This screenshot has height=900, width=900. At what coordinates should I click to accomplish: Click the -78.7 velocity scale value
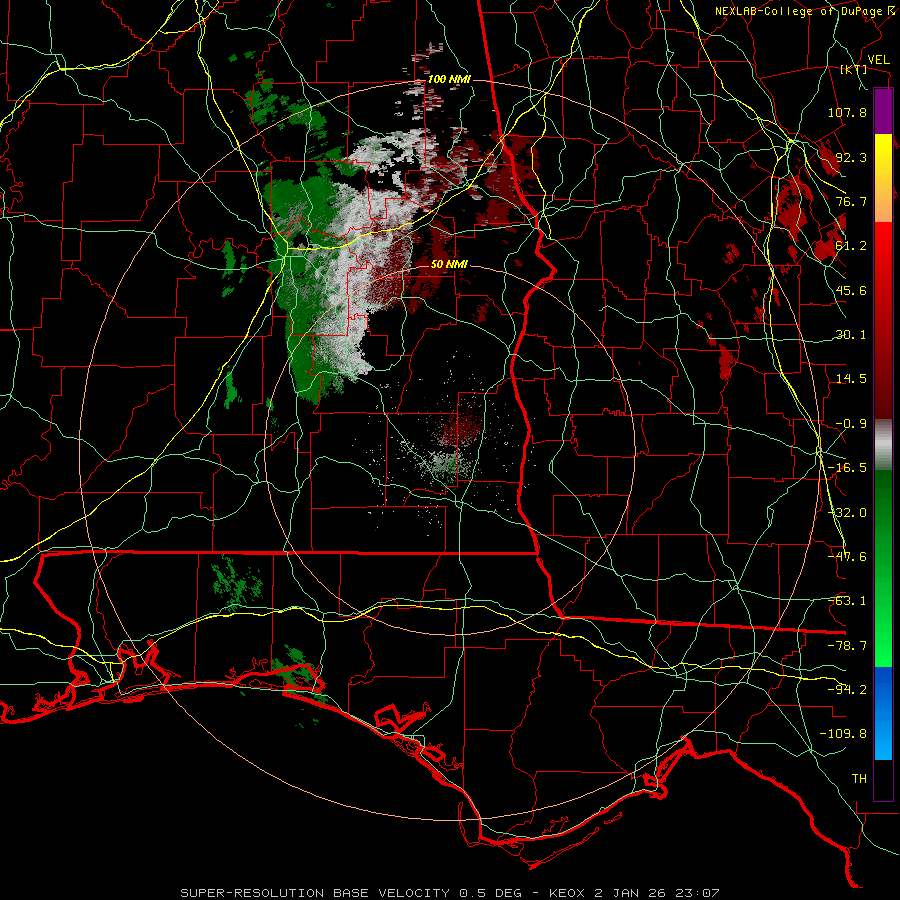point(847,646)
